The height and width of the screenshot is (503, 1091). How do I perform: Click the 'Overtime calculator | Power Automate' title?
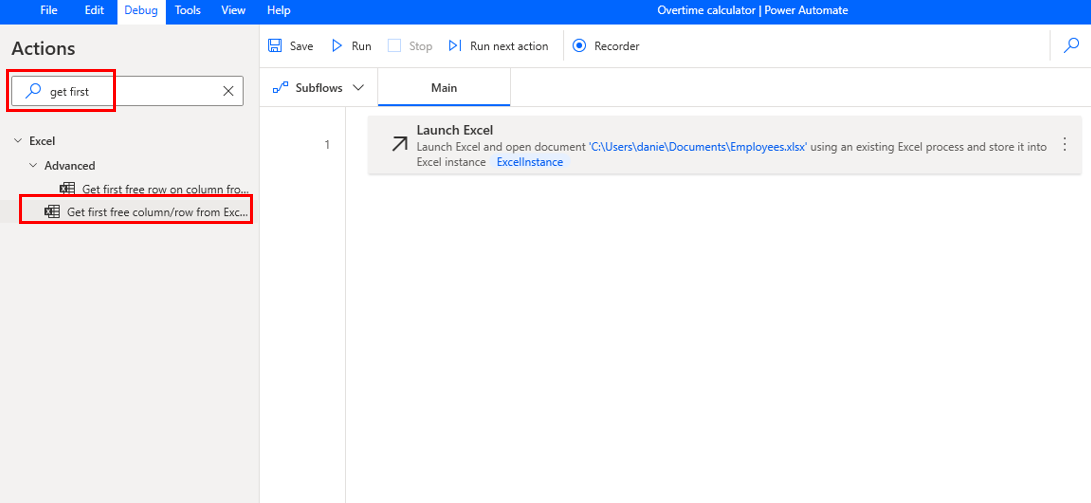point(752,10)
